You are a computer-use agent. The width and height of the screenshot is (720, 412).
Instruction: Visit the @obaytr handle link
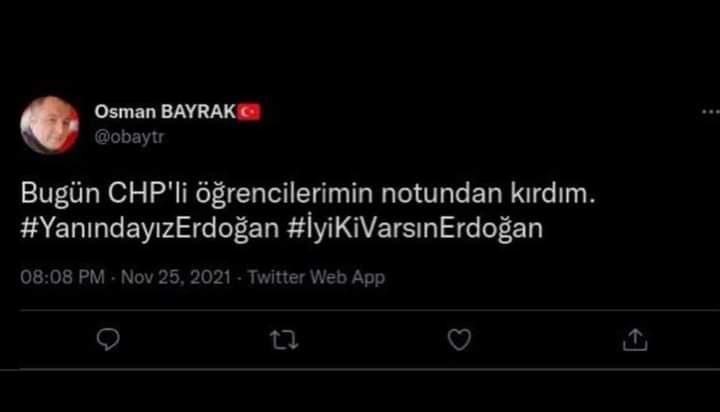click(x=129, y=137)
